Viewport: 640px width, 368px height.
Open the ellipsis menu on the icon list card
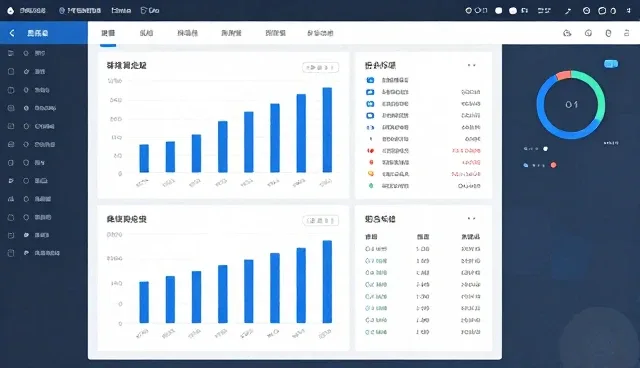[x=471, y=65]
